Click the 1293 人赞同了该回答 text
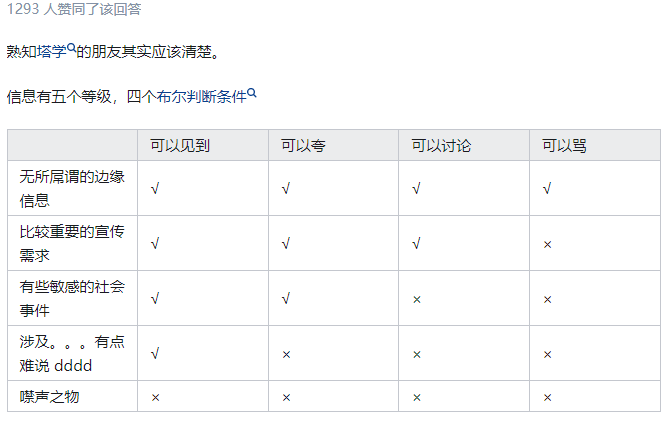 click(74, 9)
